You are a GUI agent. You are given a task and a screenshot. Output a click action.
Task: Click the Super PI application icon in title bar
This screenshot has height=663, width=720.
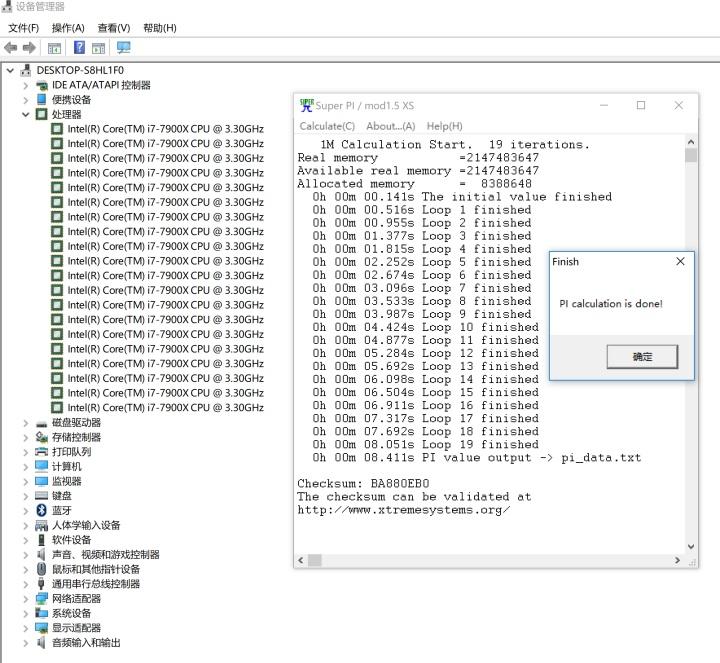tap(307, 105)
